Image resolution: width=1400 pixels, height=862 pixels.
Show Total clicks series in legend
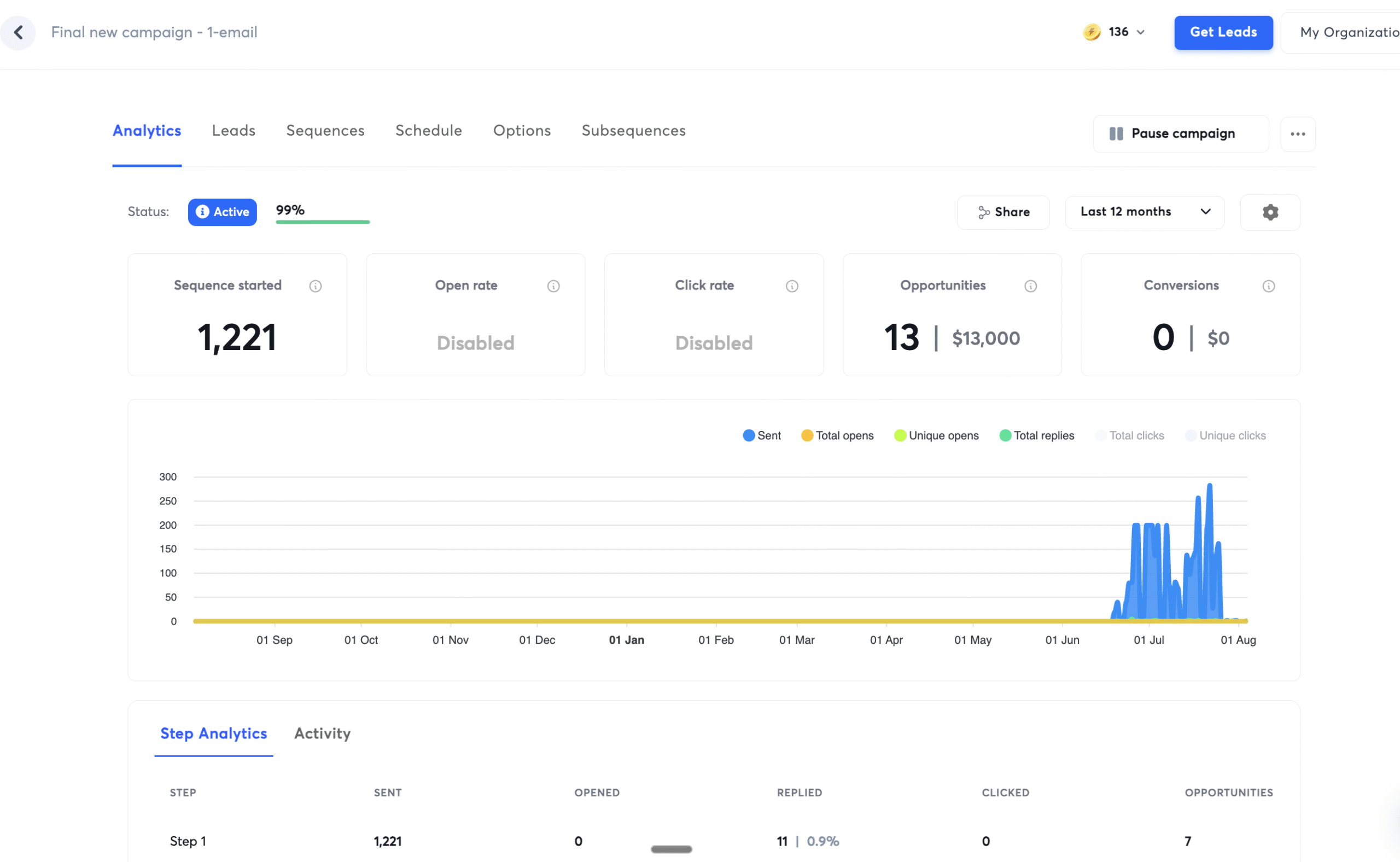tap(1130, 435)
